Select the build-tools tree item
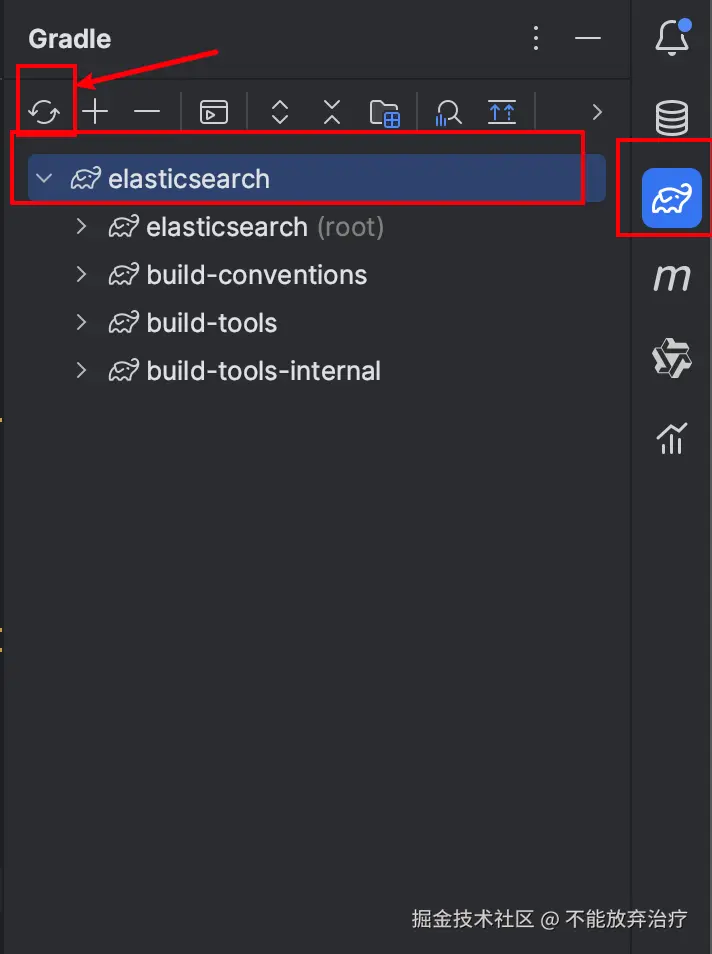 pyautogui.click(x=211, y=322)
